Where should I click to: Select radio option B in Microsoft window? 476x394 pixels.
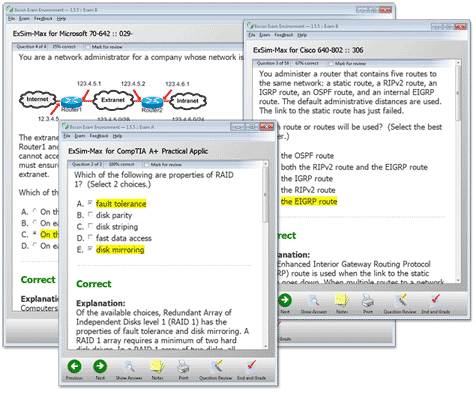click(x=34, y=222)
